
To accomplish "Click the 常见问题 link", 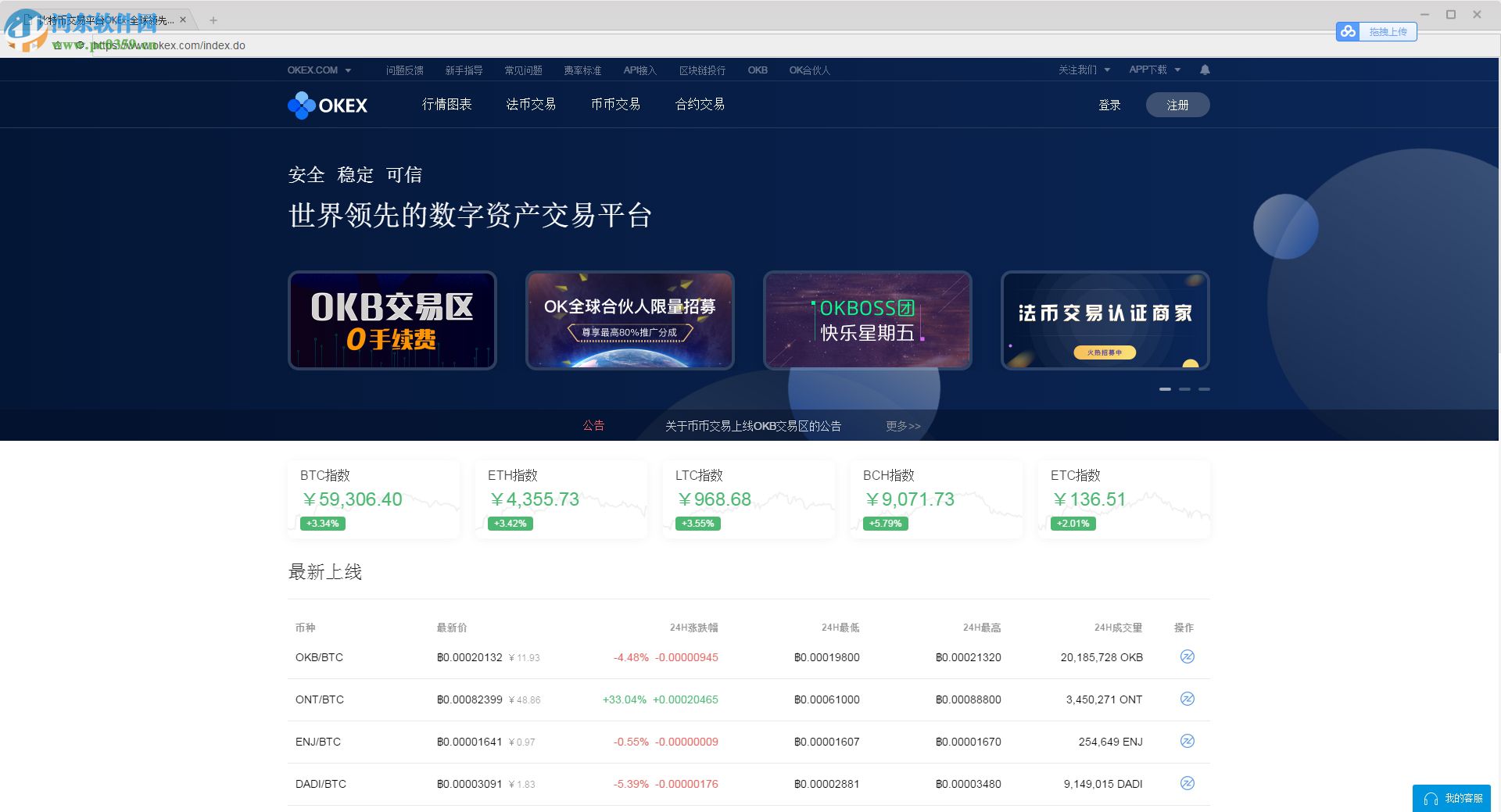I will pos(523,70).
